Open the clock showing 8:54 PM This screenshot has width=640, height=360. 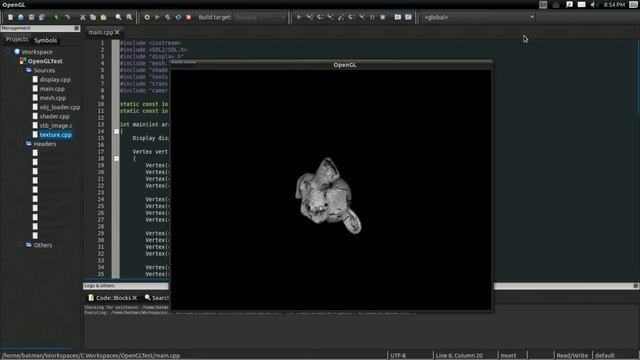(614, 4)
